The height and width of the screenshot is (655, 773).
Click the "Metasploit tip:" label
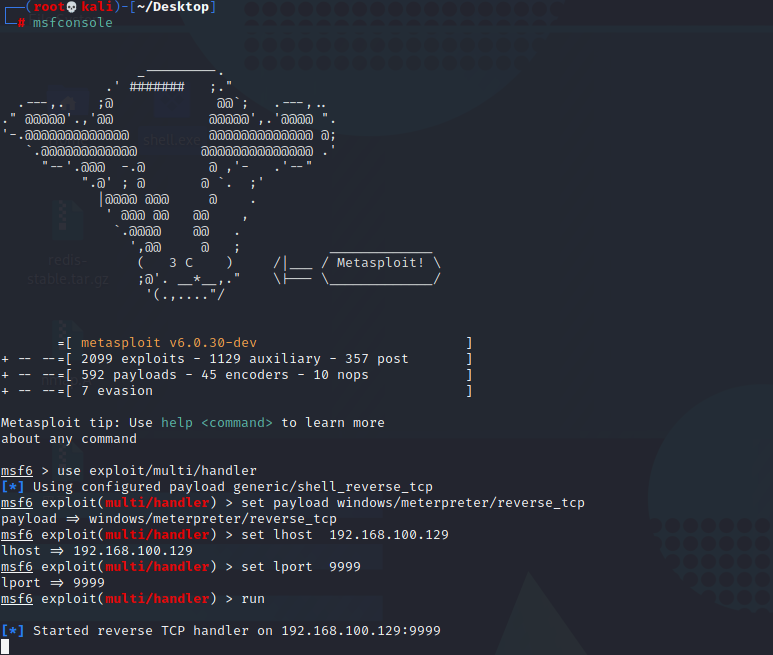coord(61,423)
